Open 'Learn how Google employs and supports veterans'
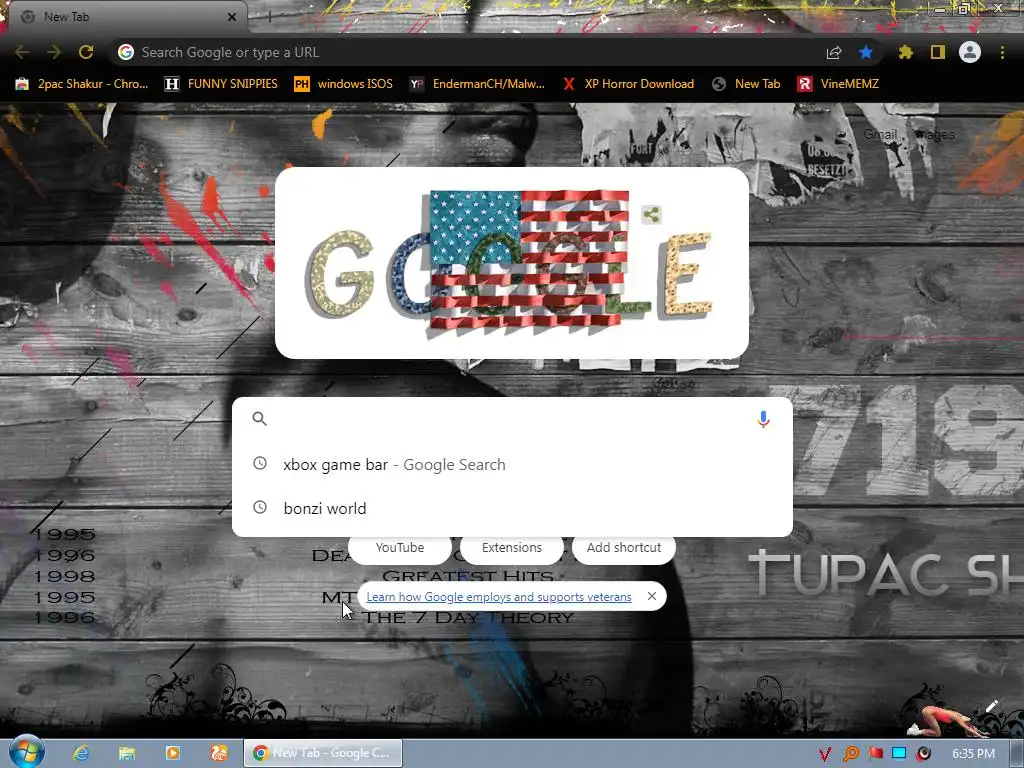 (x=499, y=597)
